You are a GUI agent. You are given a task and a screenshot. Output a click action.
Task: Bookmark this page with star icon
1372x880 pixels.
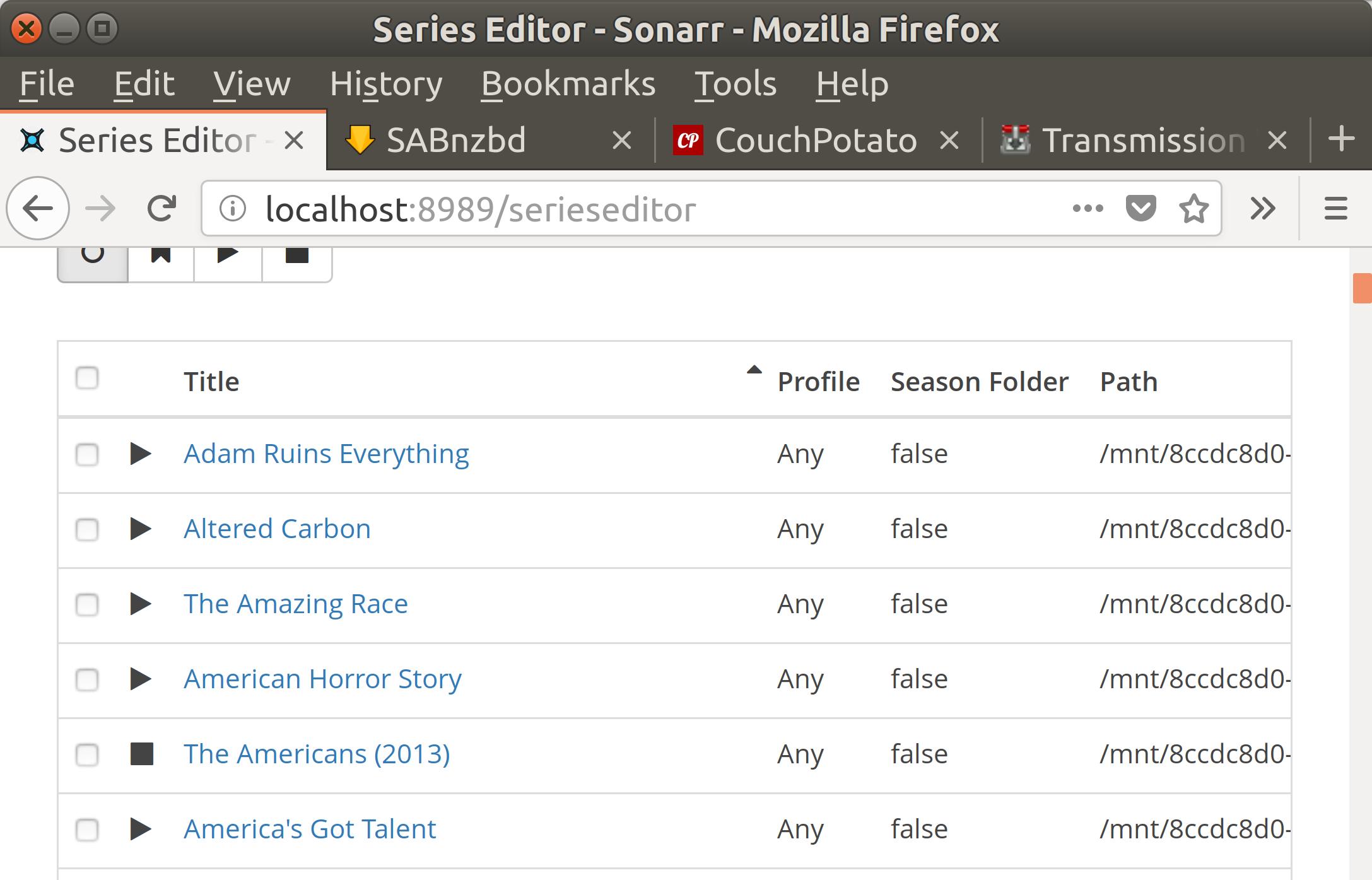click(x=1193, y=208)
